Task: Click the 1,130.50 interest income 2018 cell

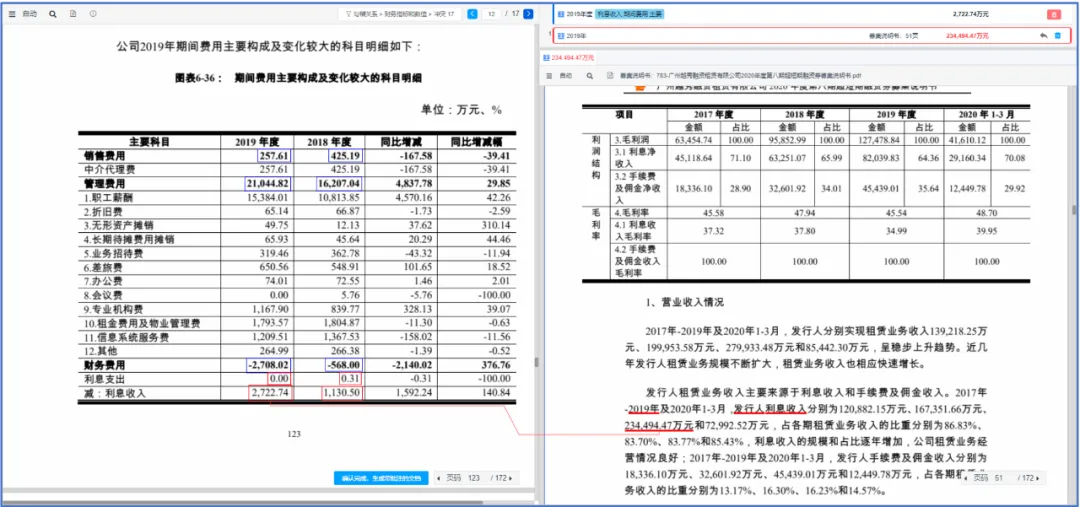Action: (x=341, y=393)
